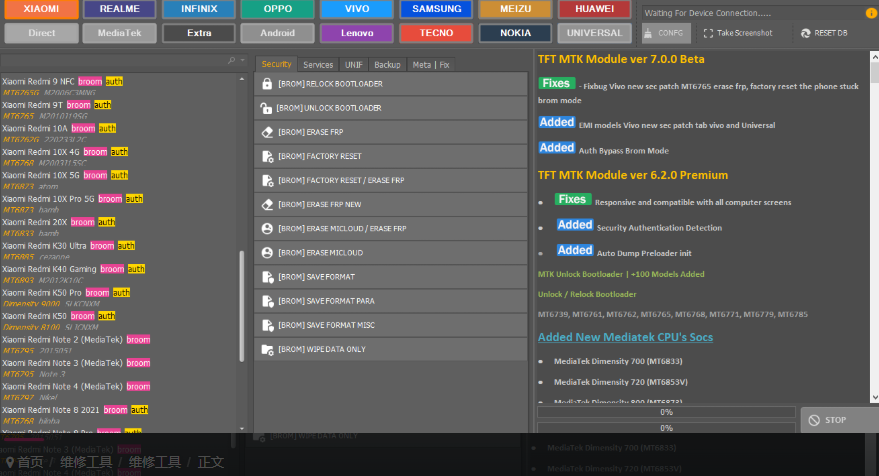Image resolution: width=879 pixels, height=476 pixels.
Task: Select the SAMSUNG brand button
Action: pyautogui.click(x=437, y=9)
